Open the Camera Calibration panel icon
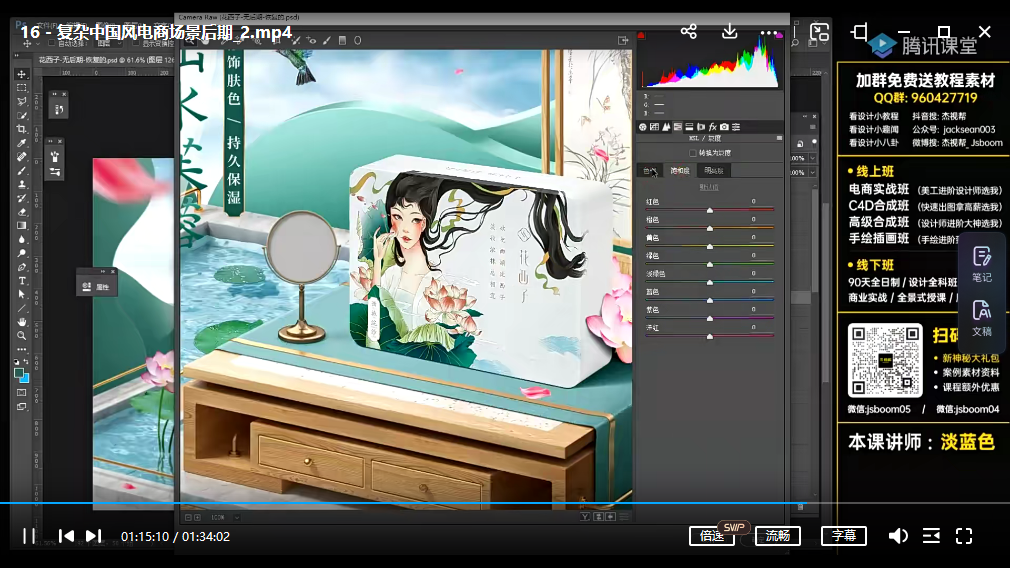 pos(724,127)
